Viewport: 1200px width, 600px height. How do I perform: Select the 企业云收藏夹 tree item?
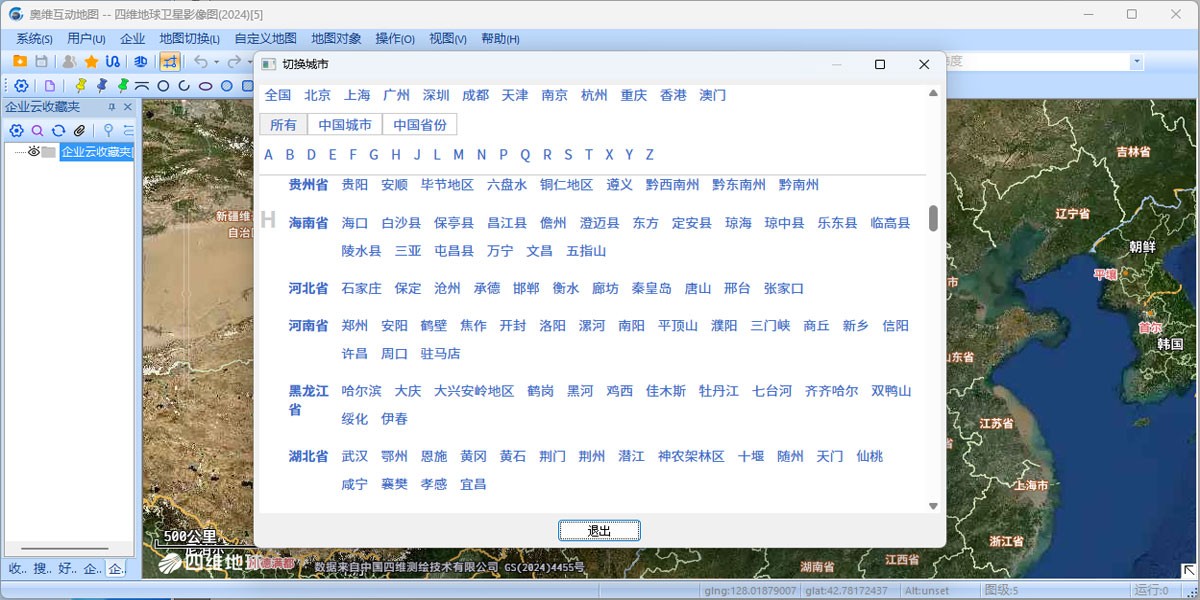point(96,152)
